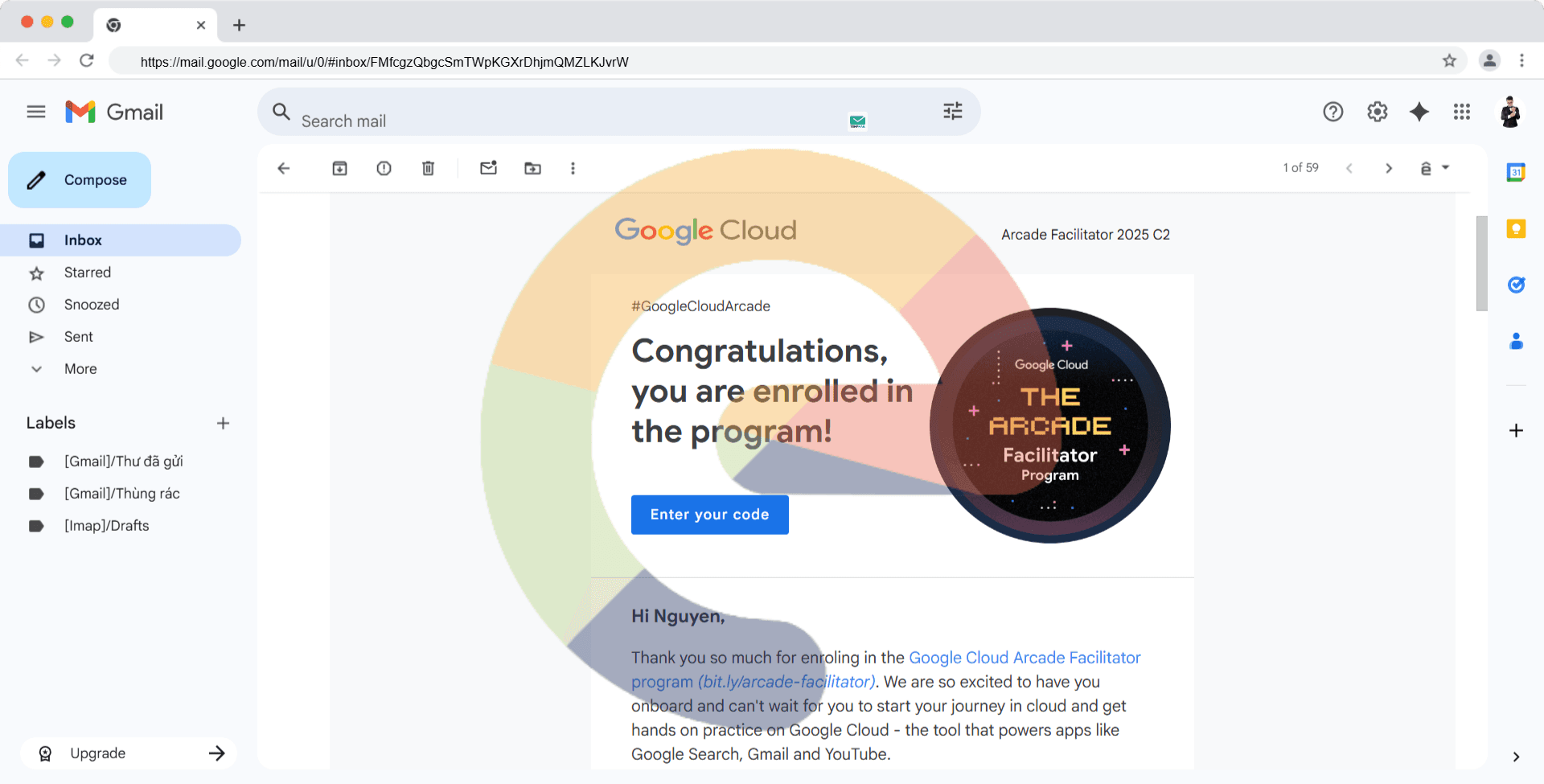Click the 1 of 59 counter
This screenshot has width=1544, height=784.
coord(1300,167)
